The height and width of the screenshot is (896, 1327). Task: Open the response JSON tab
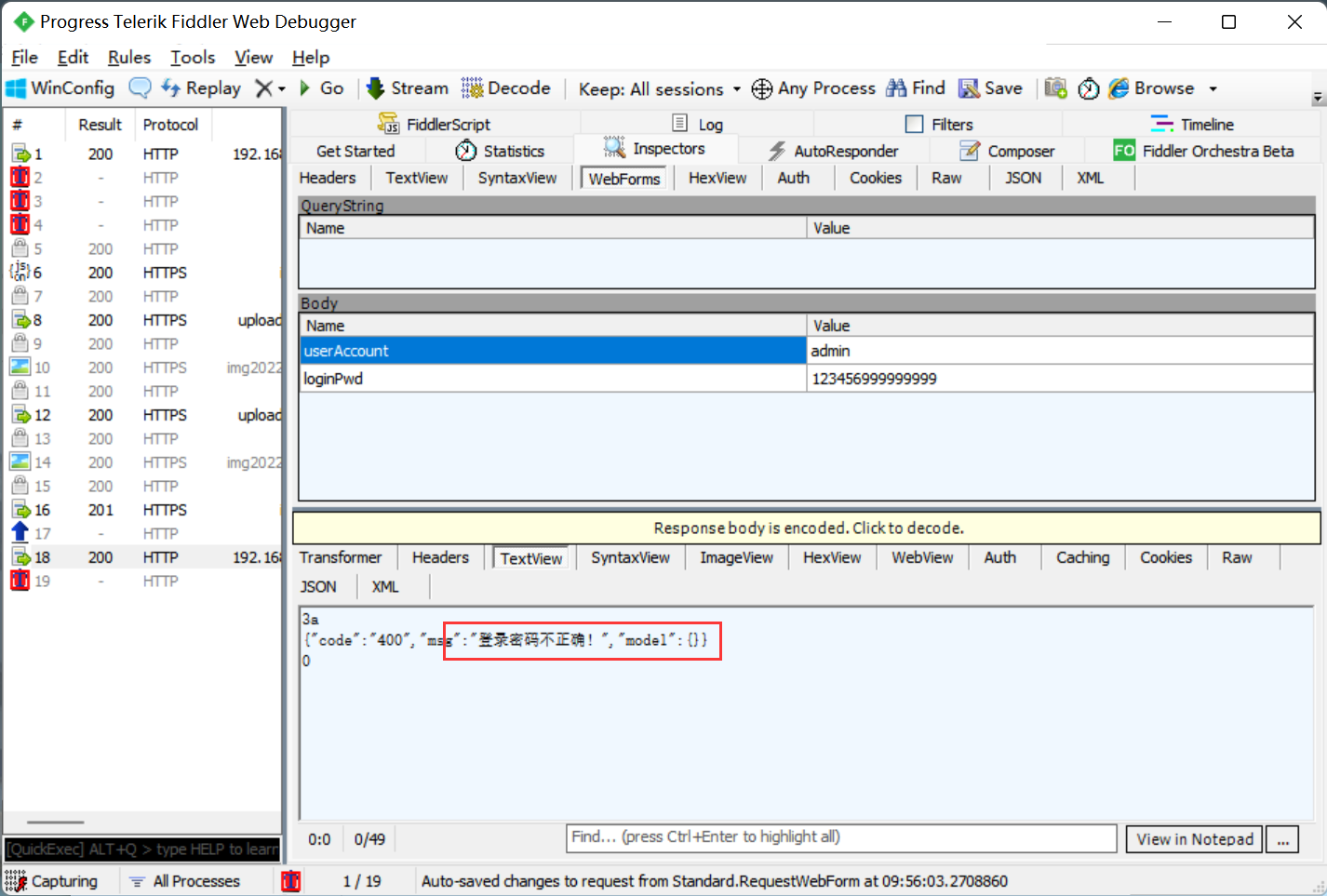coord(318,586)
